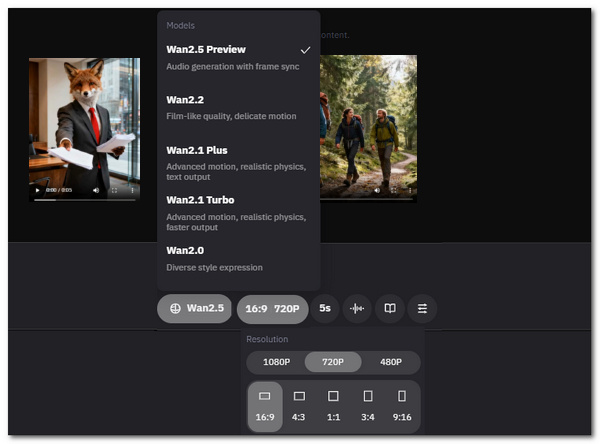Image resolution: width=600 pixels, height=444 pixels.
Task: Open the advanced settings sliders icon
Action: [x=422, y=309]
